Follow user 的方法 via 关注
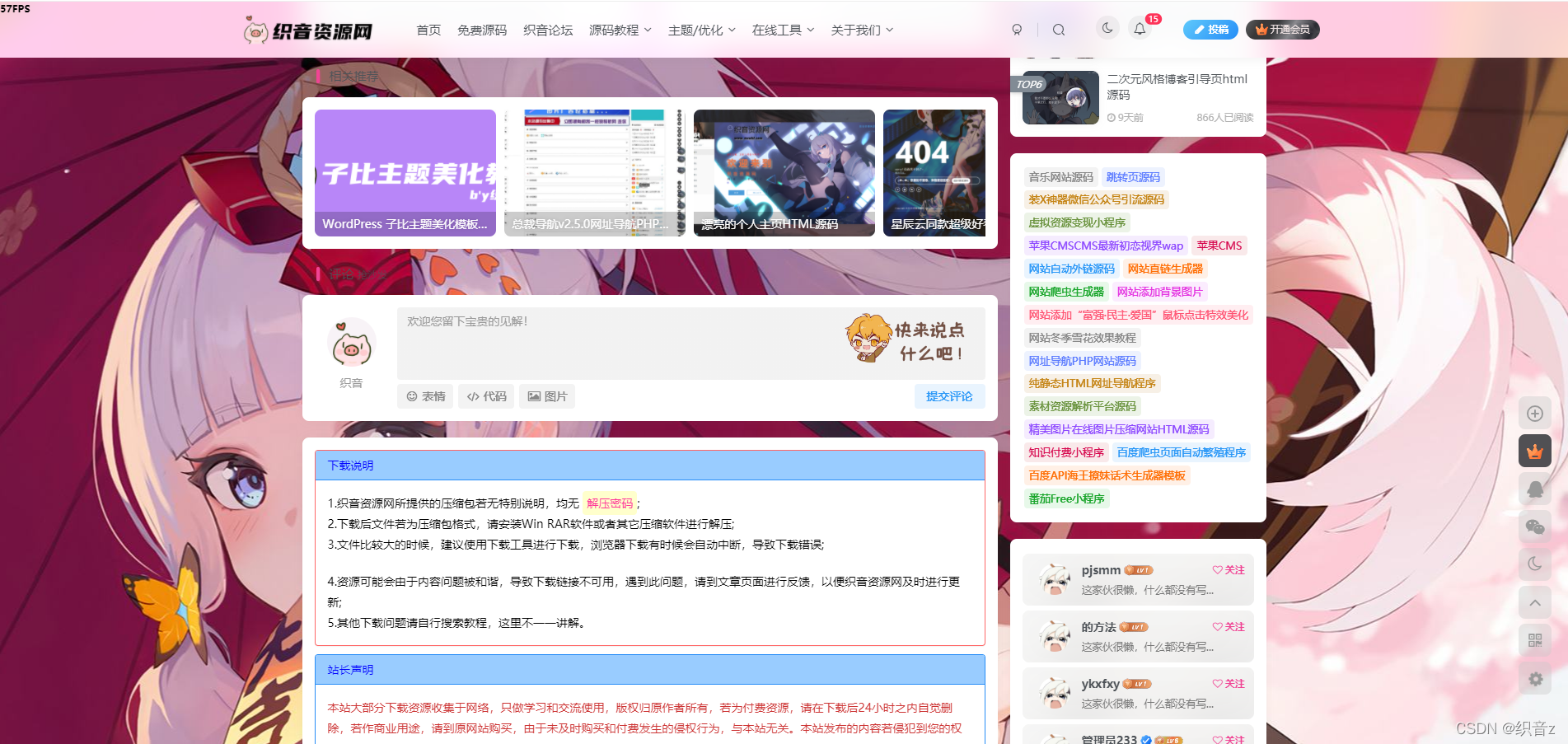This screenshot has width=1568, height=744. (1229, 627)
